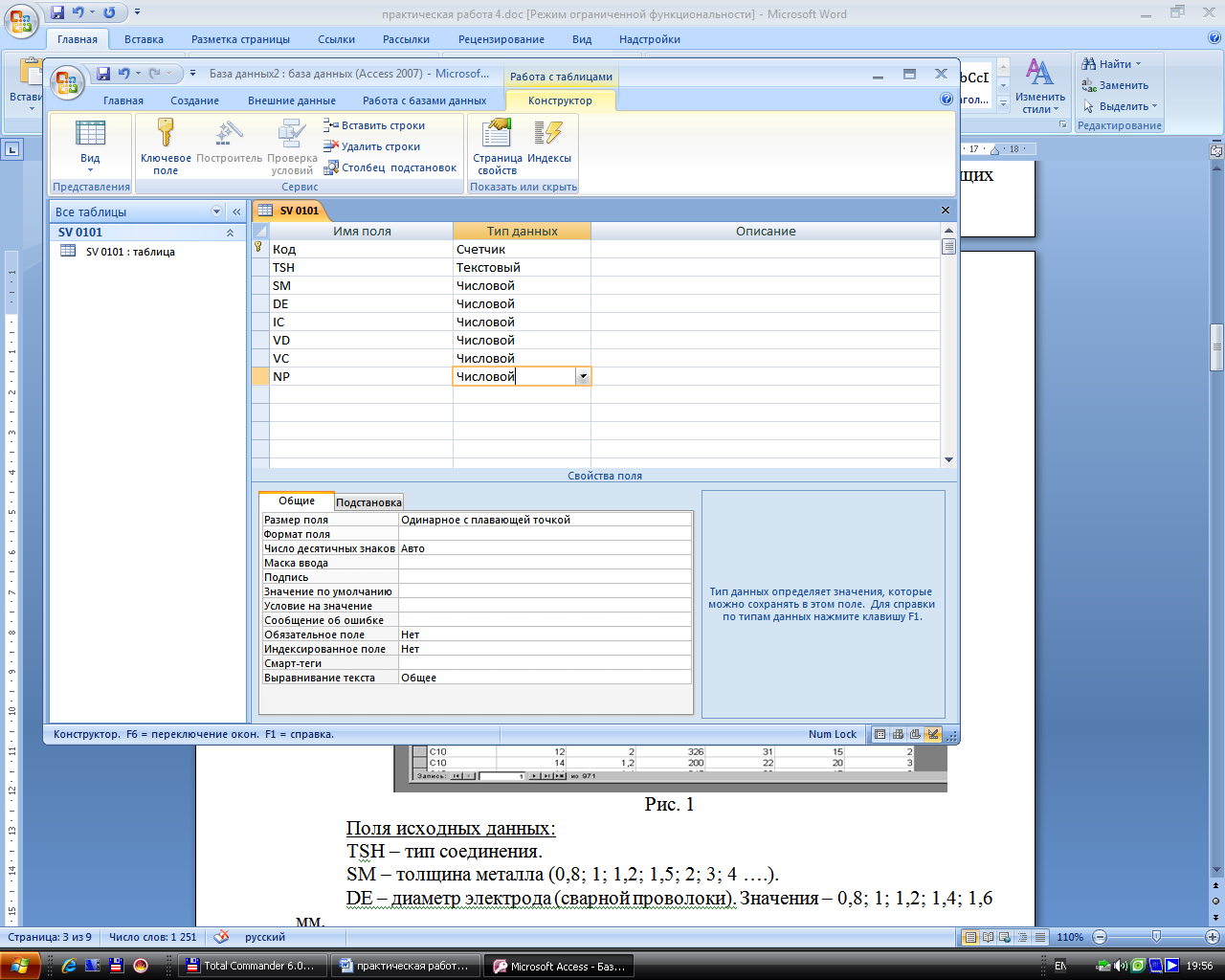
Task: Click Repeat icon in Word title bar
Action: 109,13
